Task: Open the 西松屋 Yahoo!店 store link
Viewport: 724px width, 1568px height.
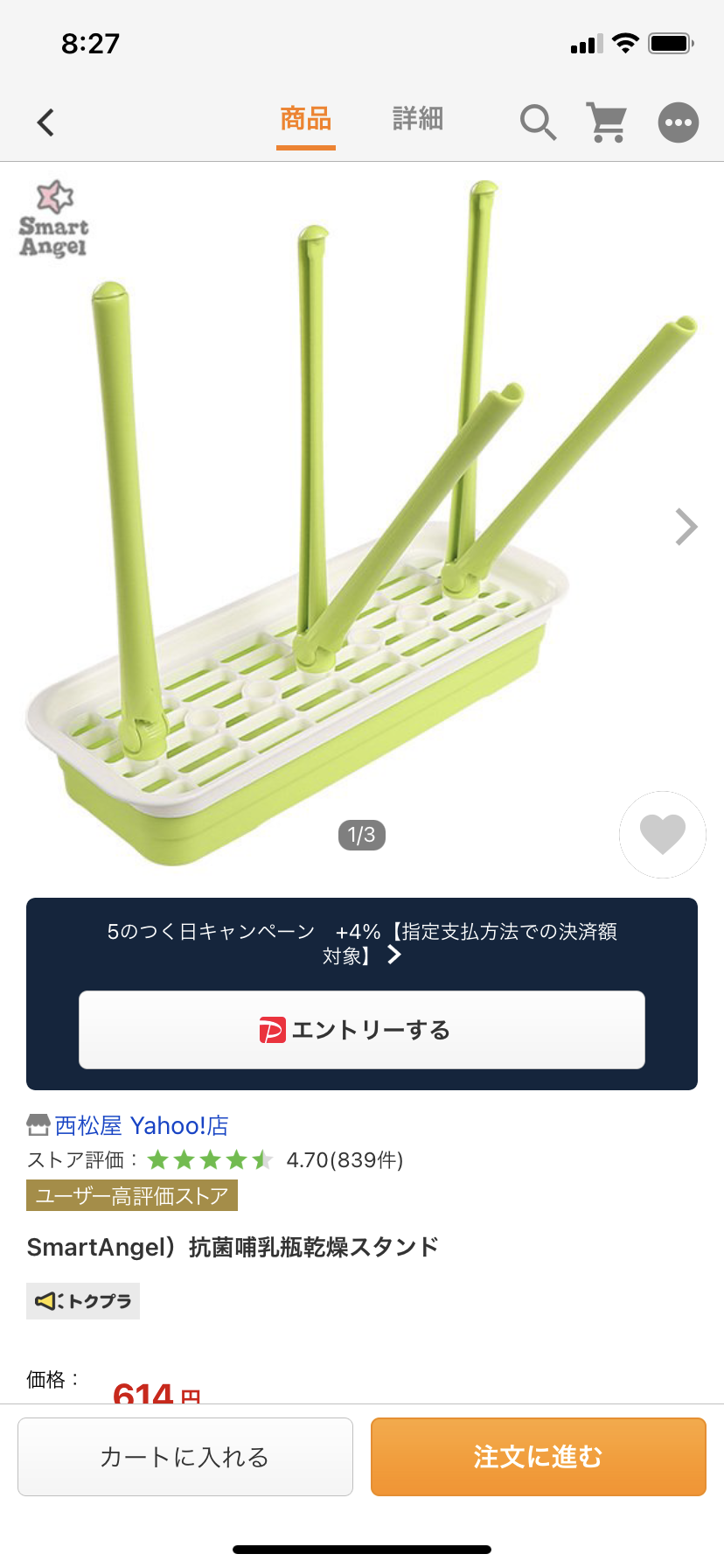Action: click(142, 1125)
